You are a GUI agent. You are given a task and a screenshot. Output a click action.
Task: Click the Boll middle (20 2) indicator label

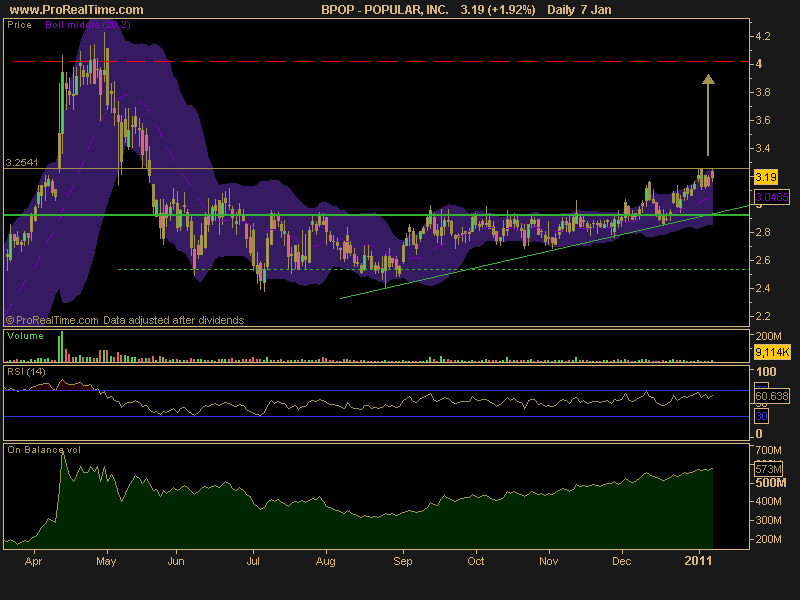coord(88,25)
